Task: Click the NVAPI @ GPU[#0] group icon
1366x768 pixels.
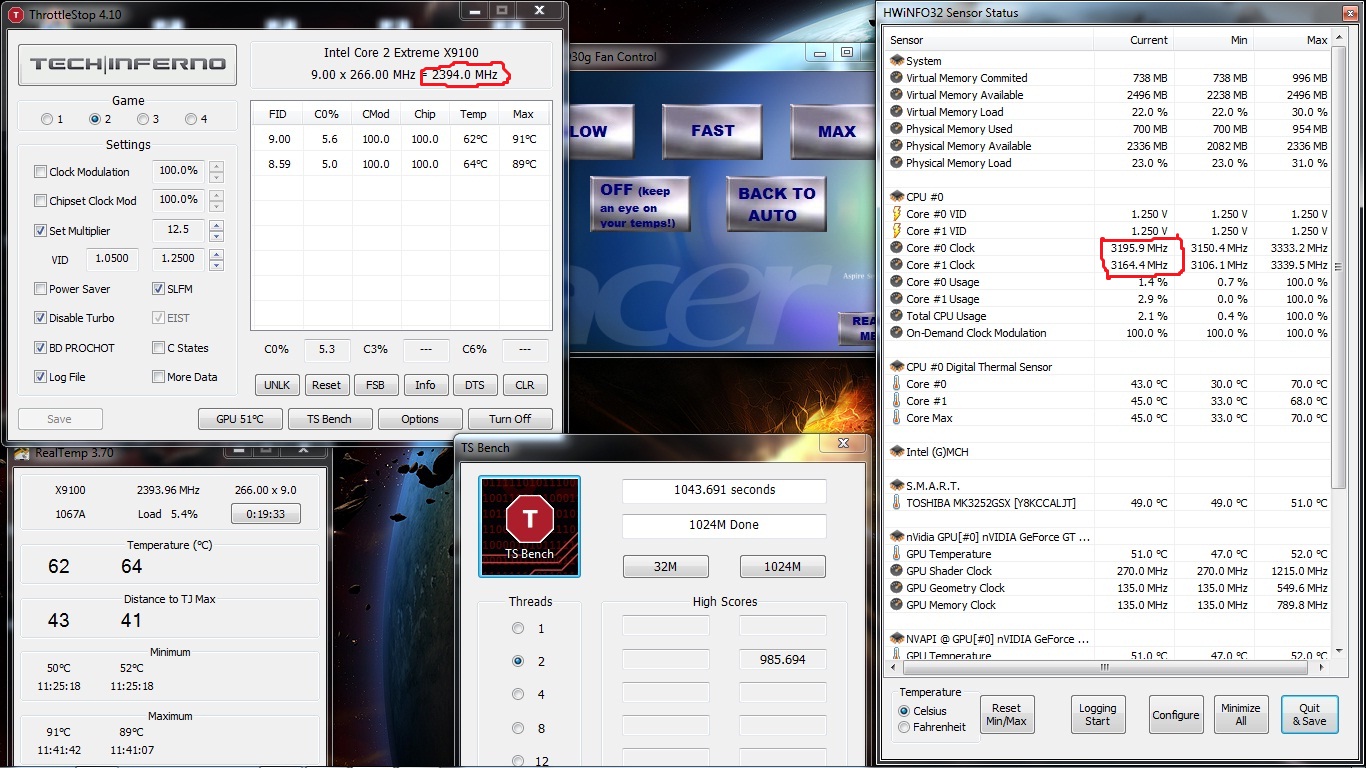Action: pos(897,639)
